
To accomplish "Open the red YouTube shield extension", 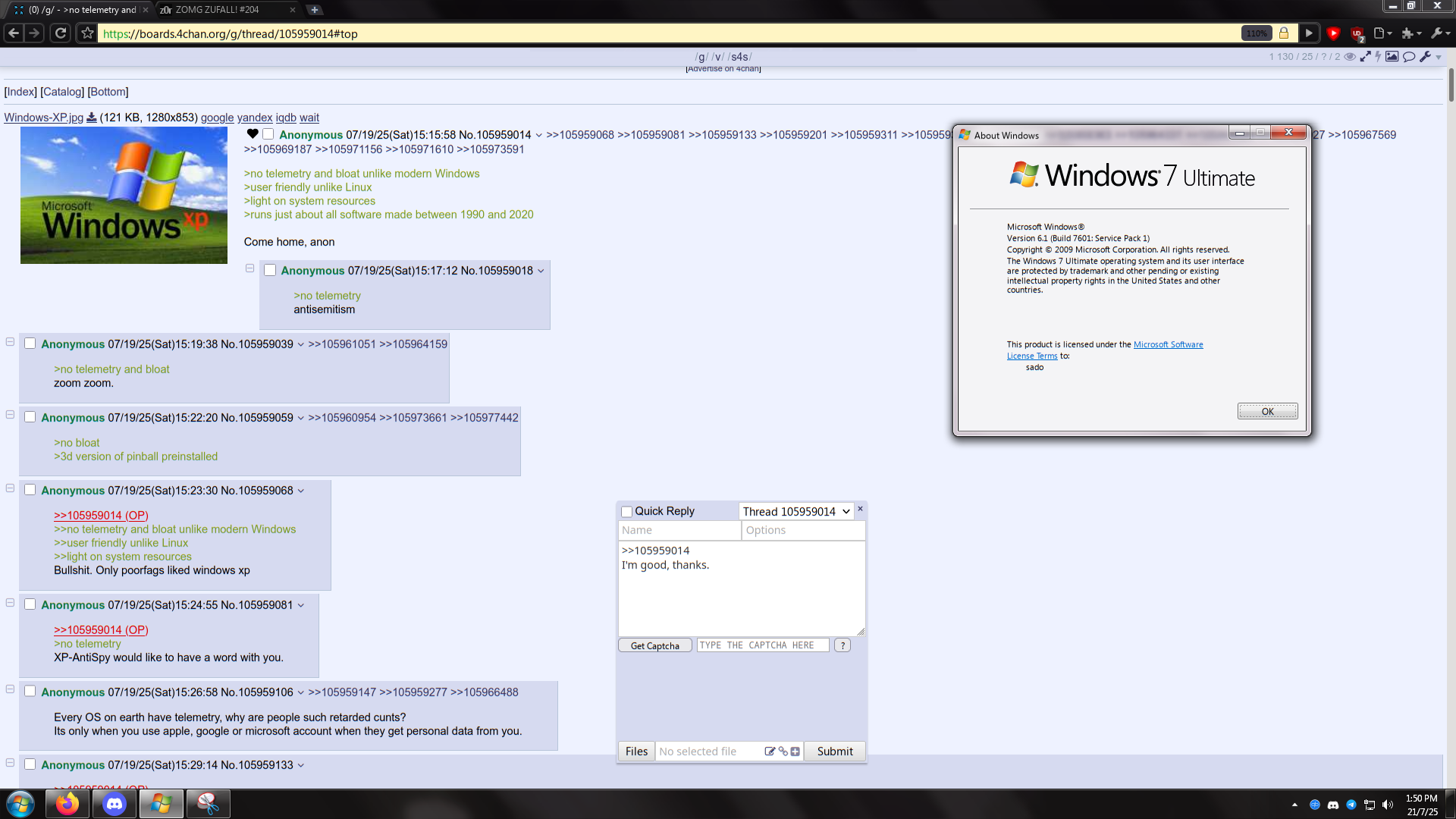I will tap(1333, 33).
